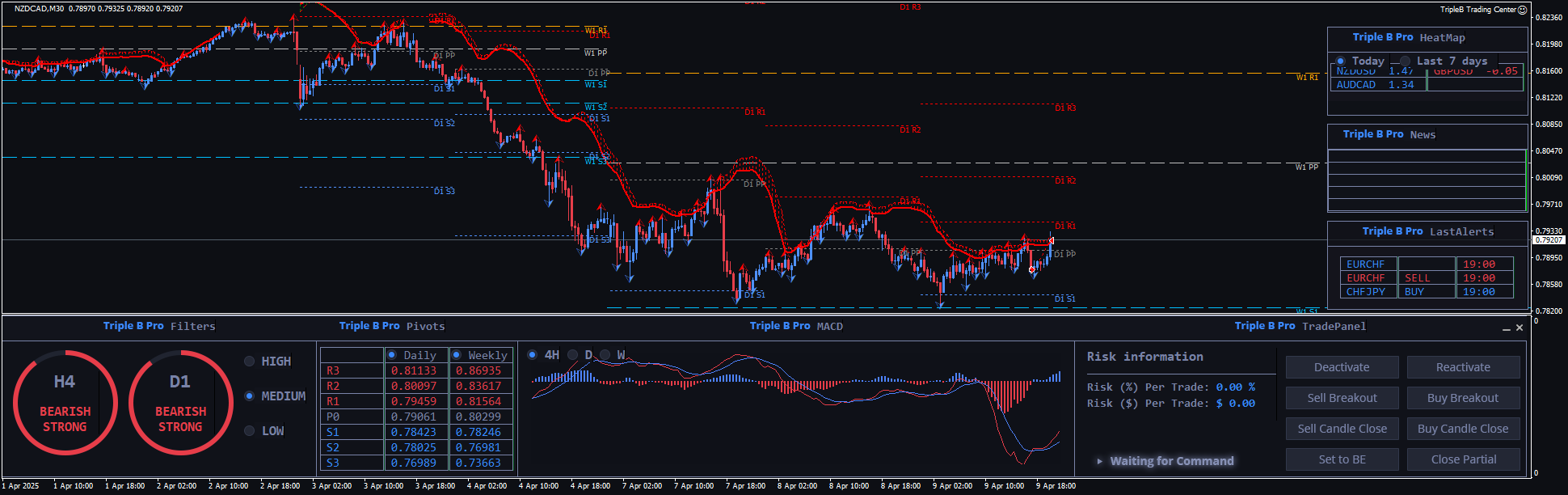This screenshot has width=1568, height=495.
Task: Select the HIGH filter radio button
Action: (x=250, y=362)
